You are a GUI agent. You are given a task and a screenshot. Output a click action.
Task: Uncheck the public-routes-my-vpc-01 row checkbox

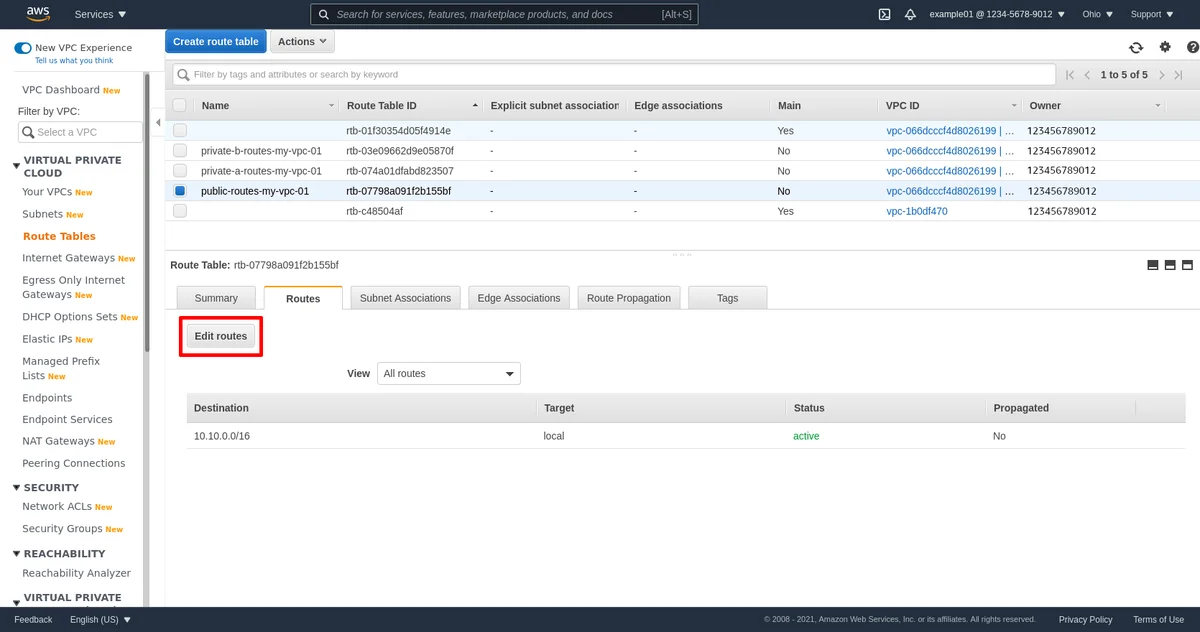(180, 191)
